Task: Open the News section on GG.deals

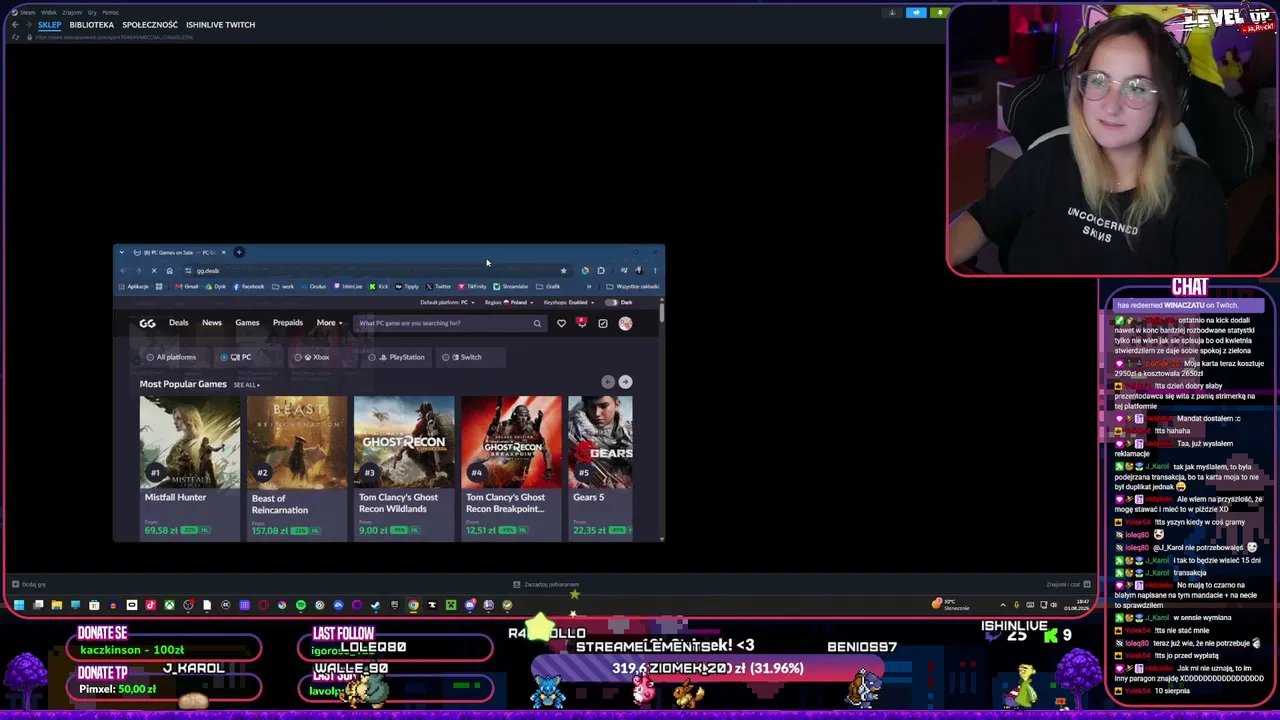Action: pyautogui.click(x=212, y=323)
